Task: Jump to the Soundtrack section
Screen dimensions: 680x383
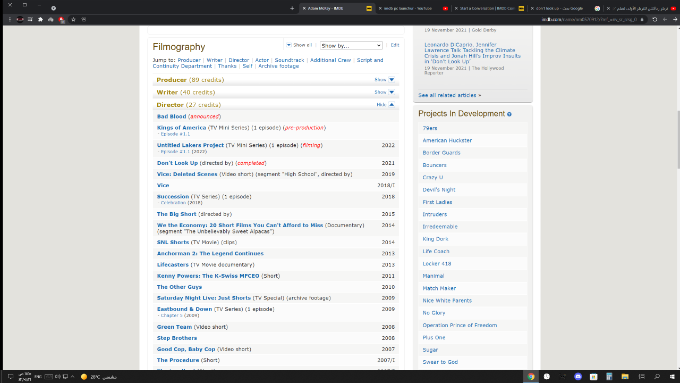Action: [x=289, y=60]
